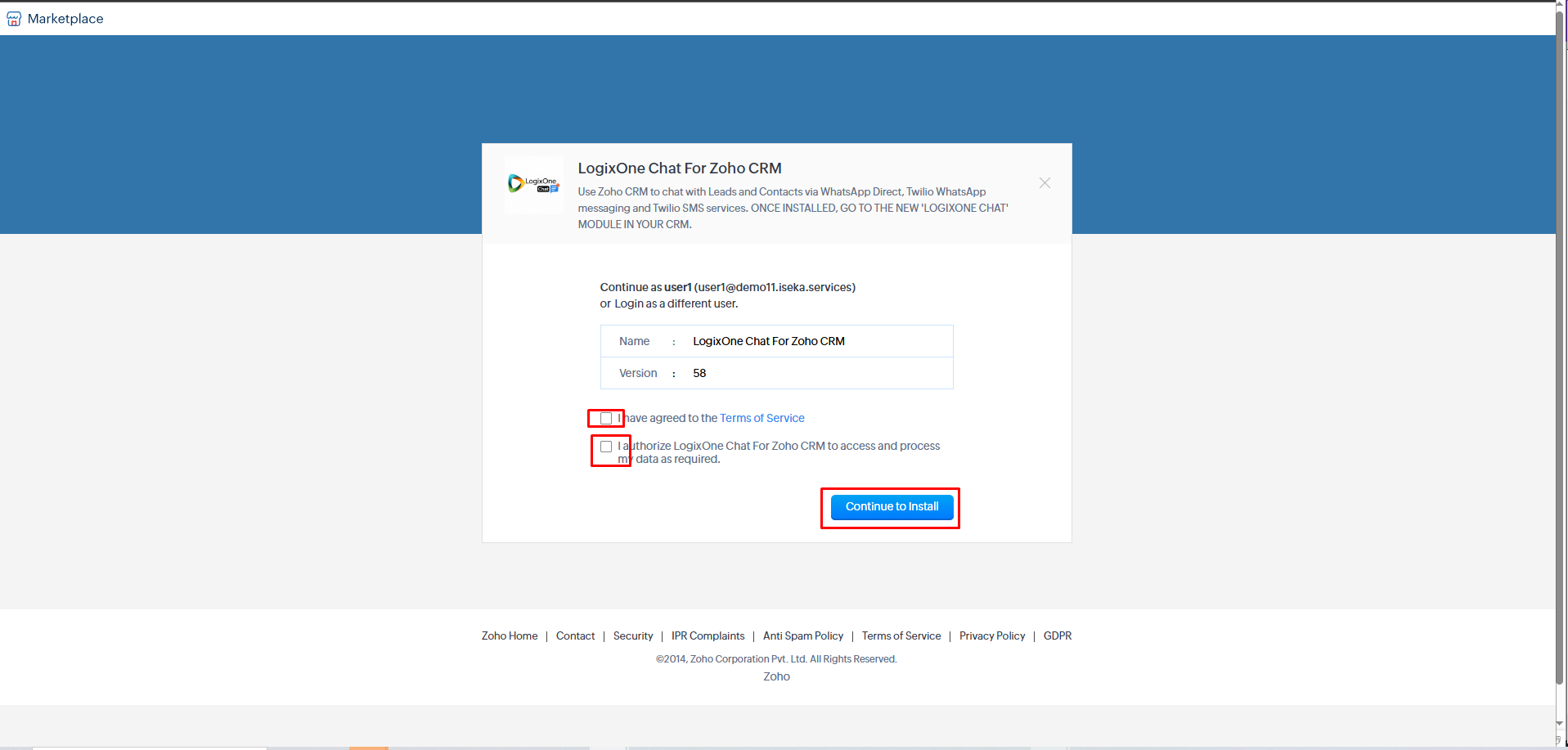
Task: Click Login as a different user
Action: [676, 303]
